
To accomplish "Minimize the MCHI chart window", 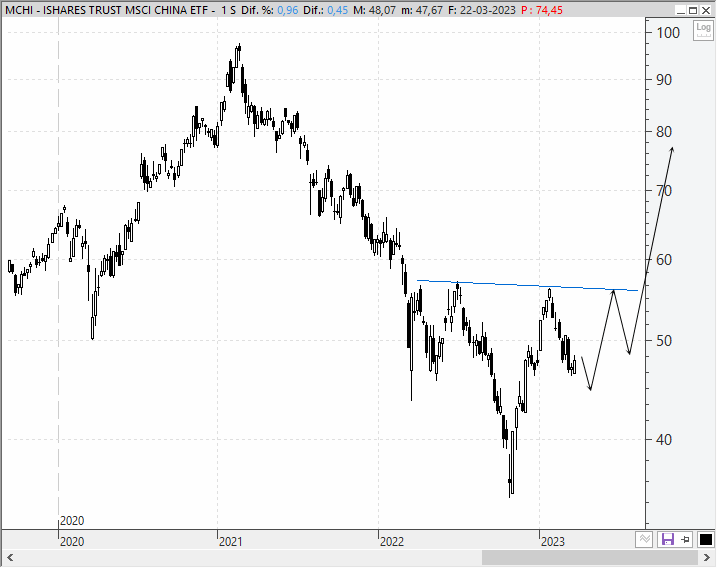I will (x=681, y=10).
